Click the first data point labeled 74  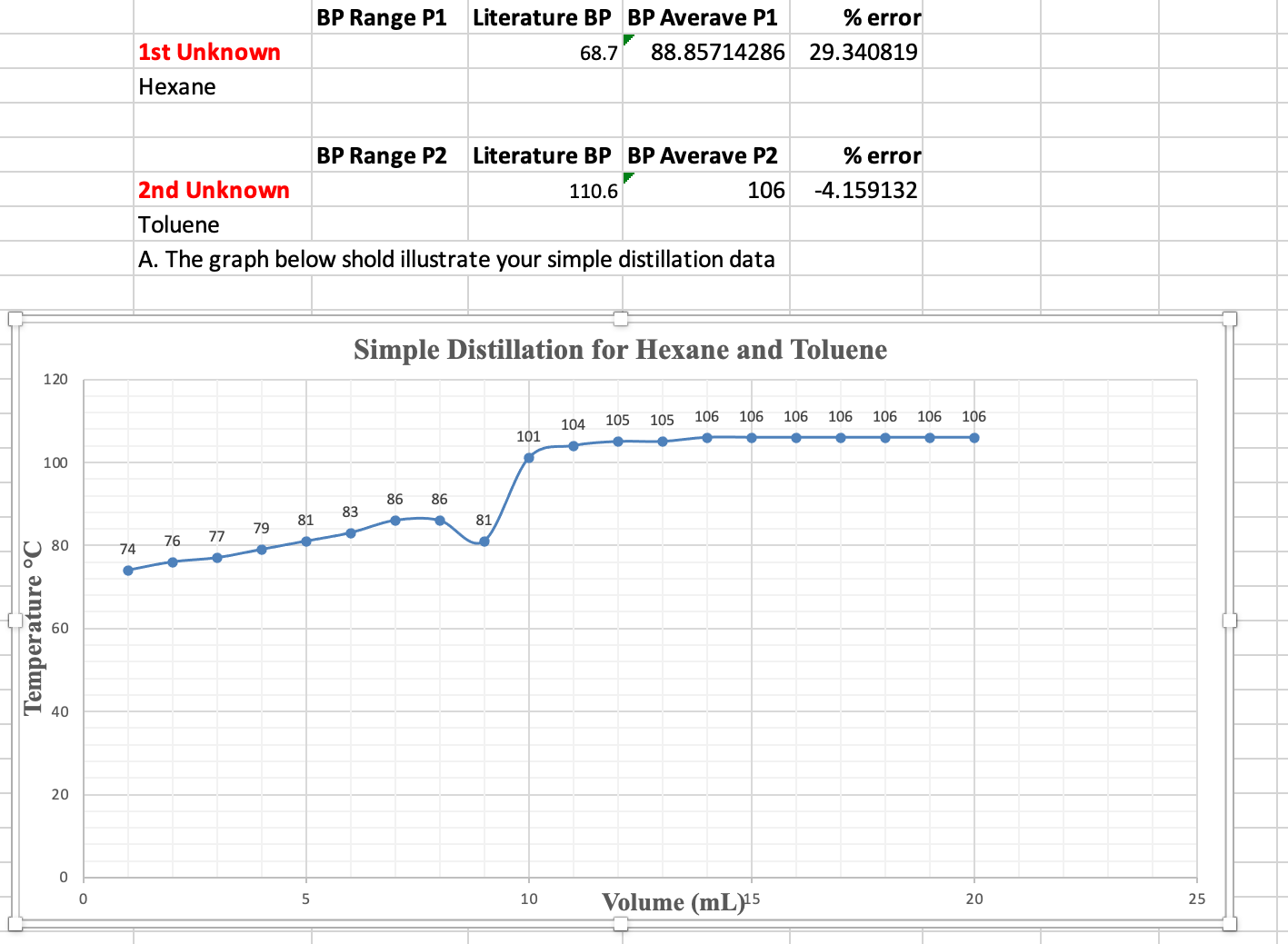[127, 571]
